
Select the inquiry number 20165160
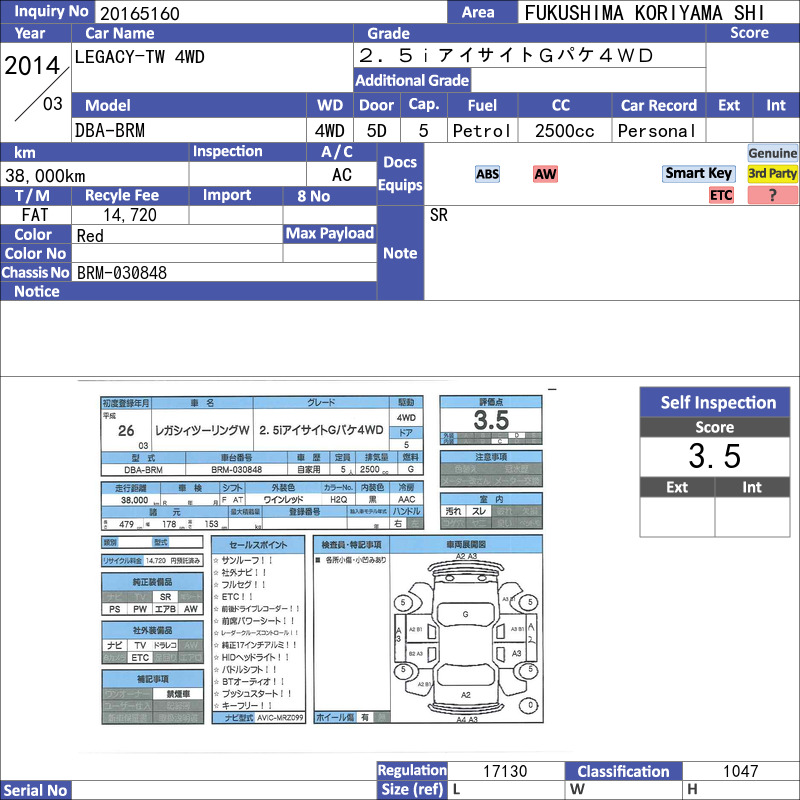[139, 13]
